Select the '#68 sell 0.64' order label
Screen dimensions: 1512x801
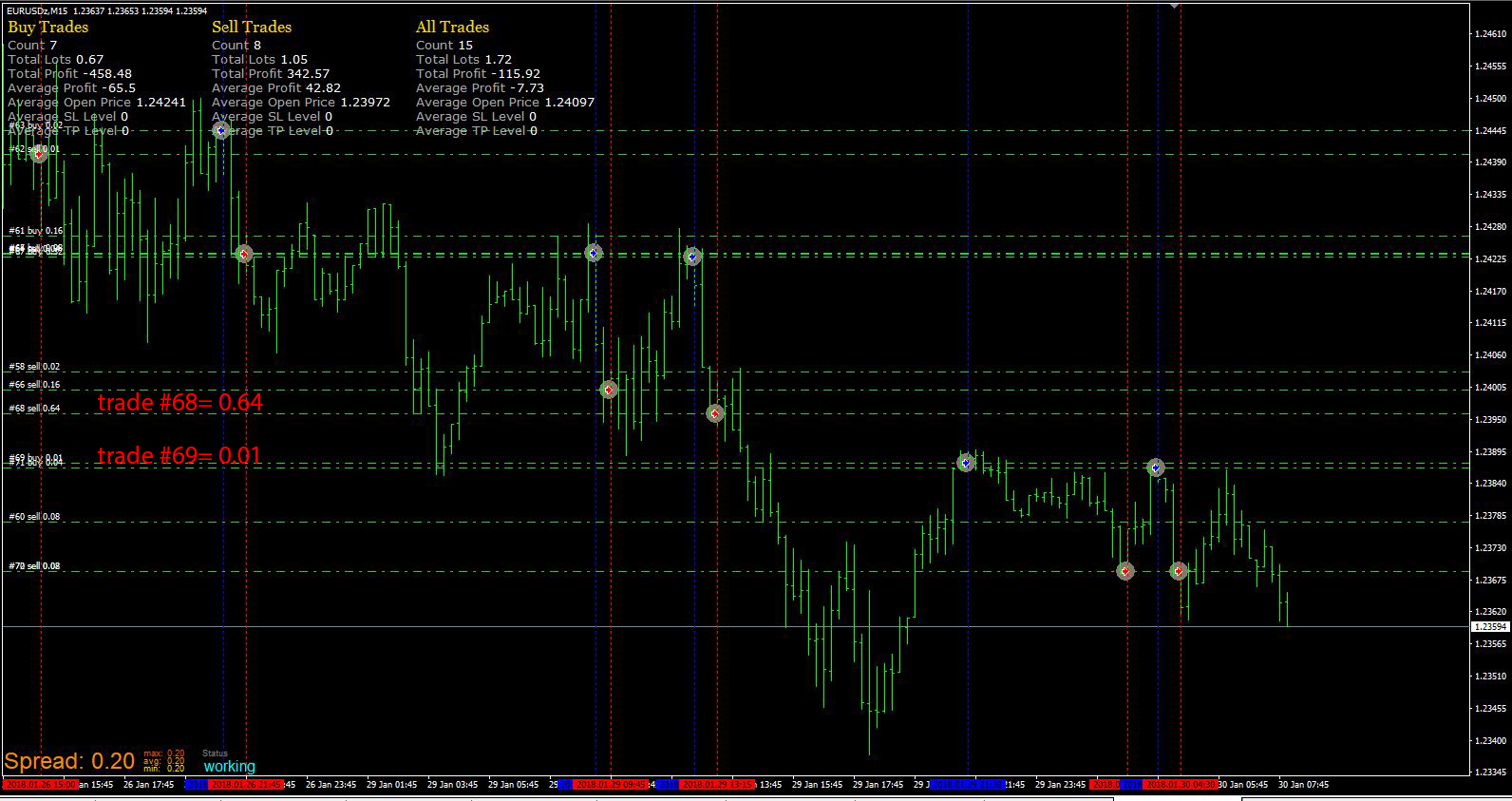click(33, 409)
